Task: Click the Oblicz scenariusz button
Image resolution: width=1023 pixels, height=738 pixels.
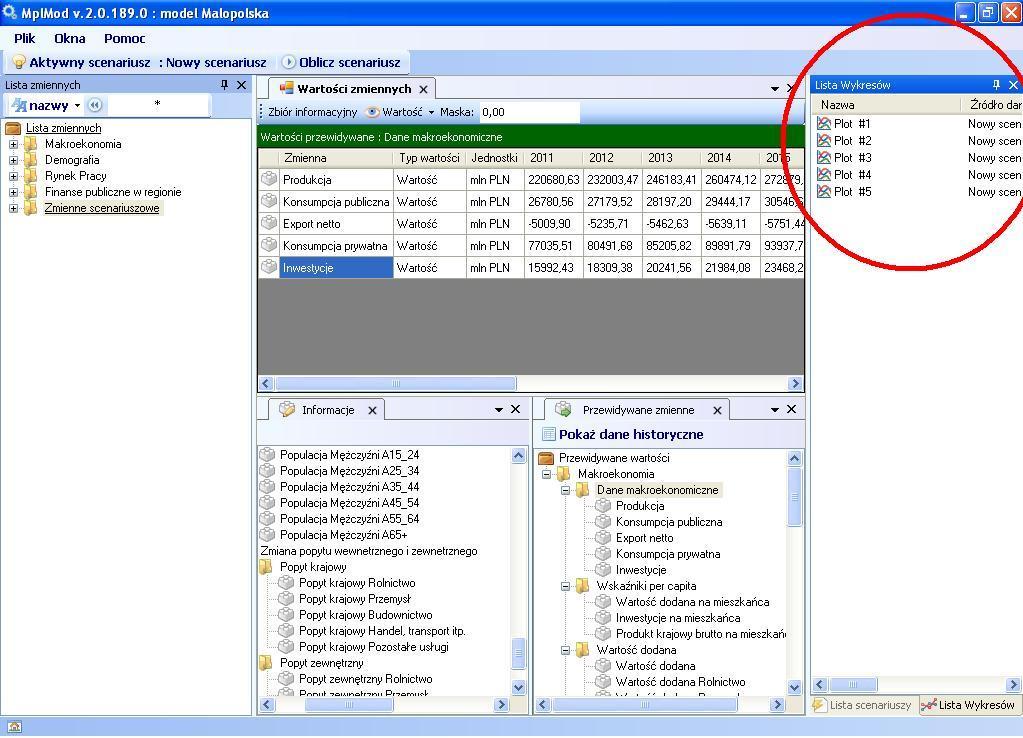Action: pos(341,63)
